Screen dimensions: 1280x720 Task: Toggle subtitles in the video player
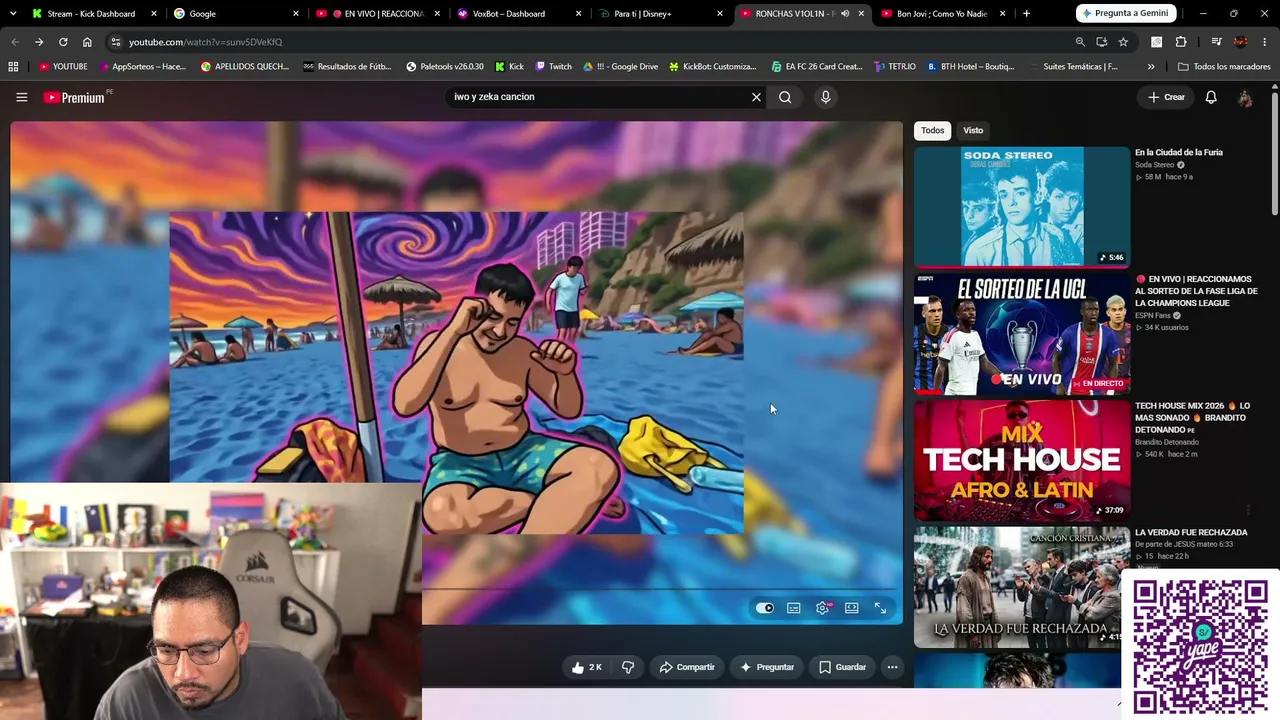pyautogui.click(x=794, y=608)
